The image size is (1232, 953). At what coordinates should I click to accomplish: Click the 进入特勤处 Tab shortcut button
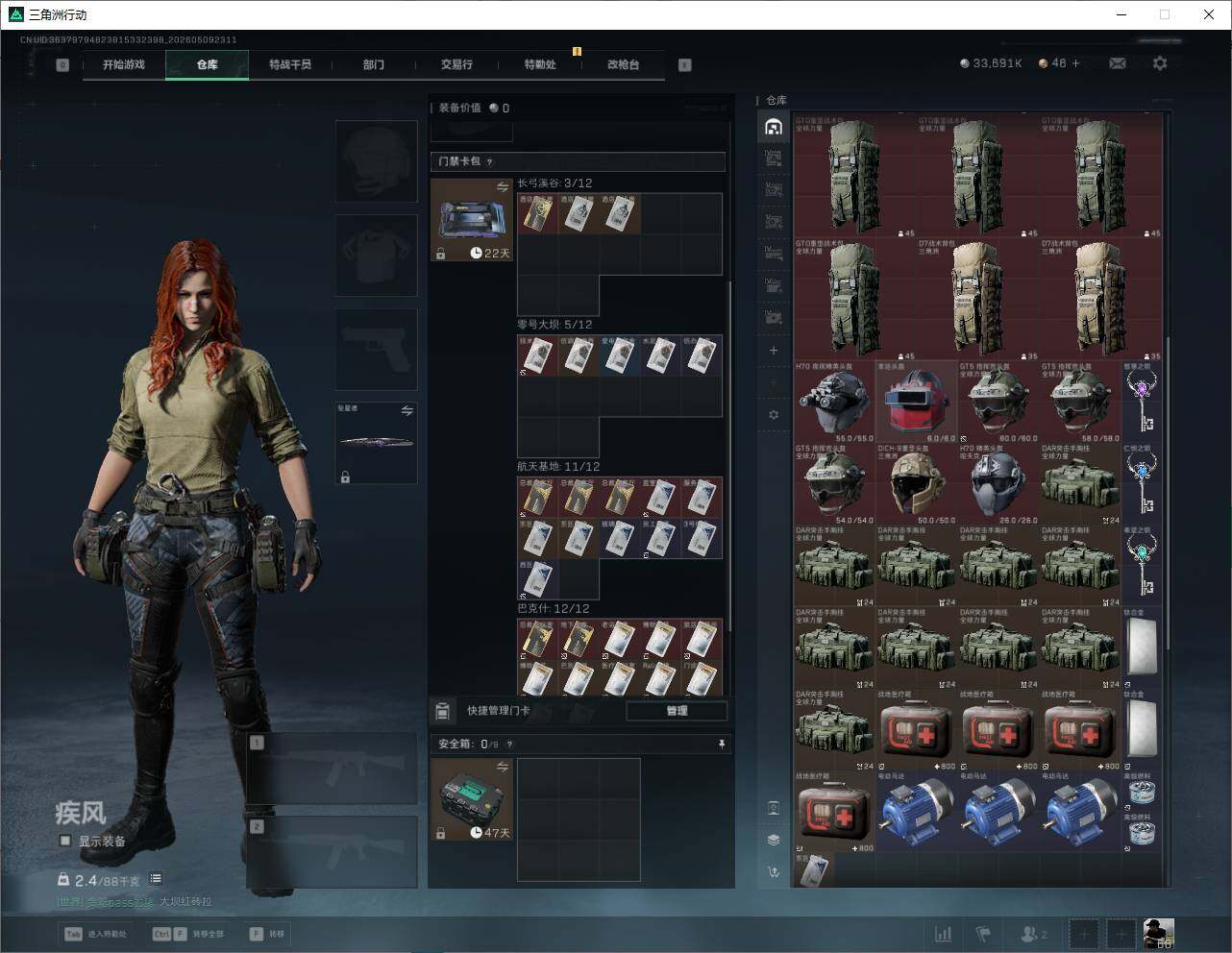click(x=95, y=934)
